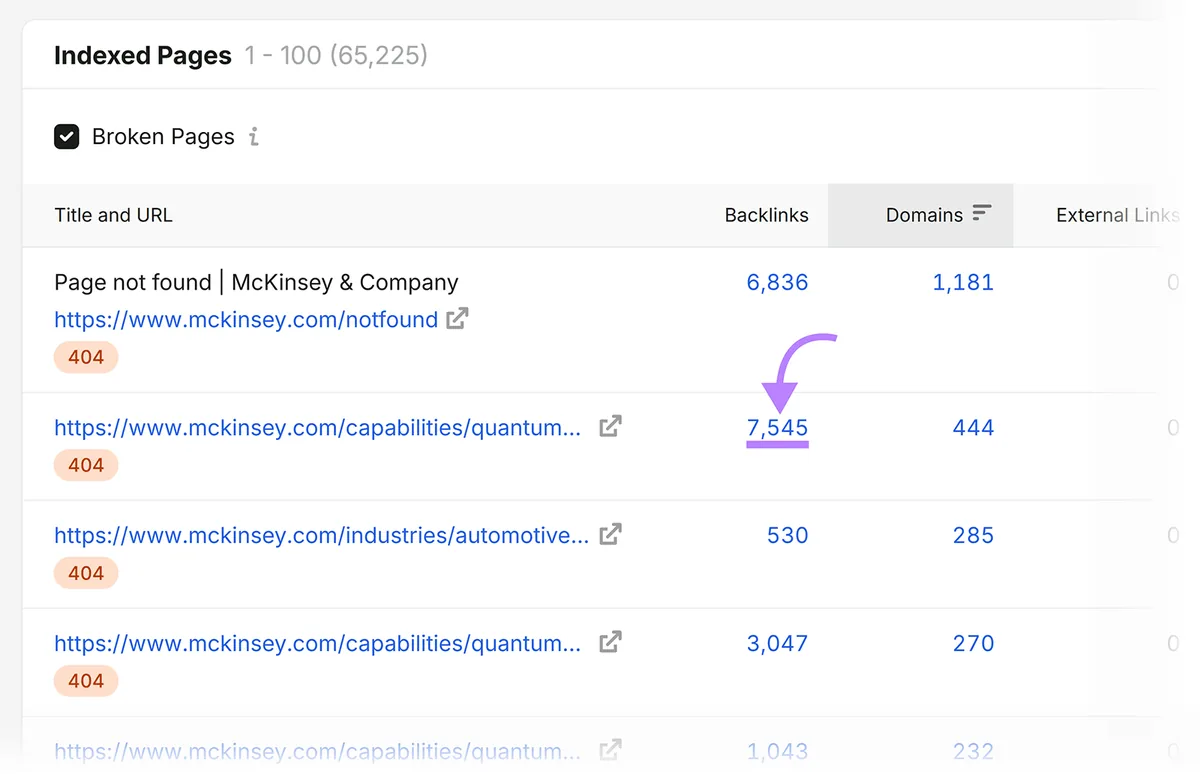
Task: Click the 444 domains value
Action: click(973, 428)
